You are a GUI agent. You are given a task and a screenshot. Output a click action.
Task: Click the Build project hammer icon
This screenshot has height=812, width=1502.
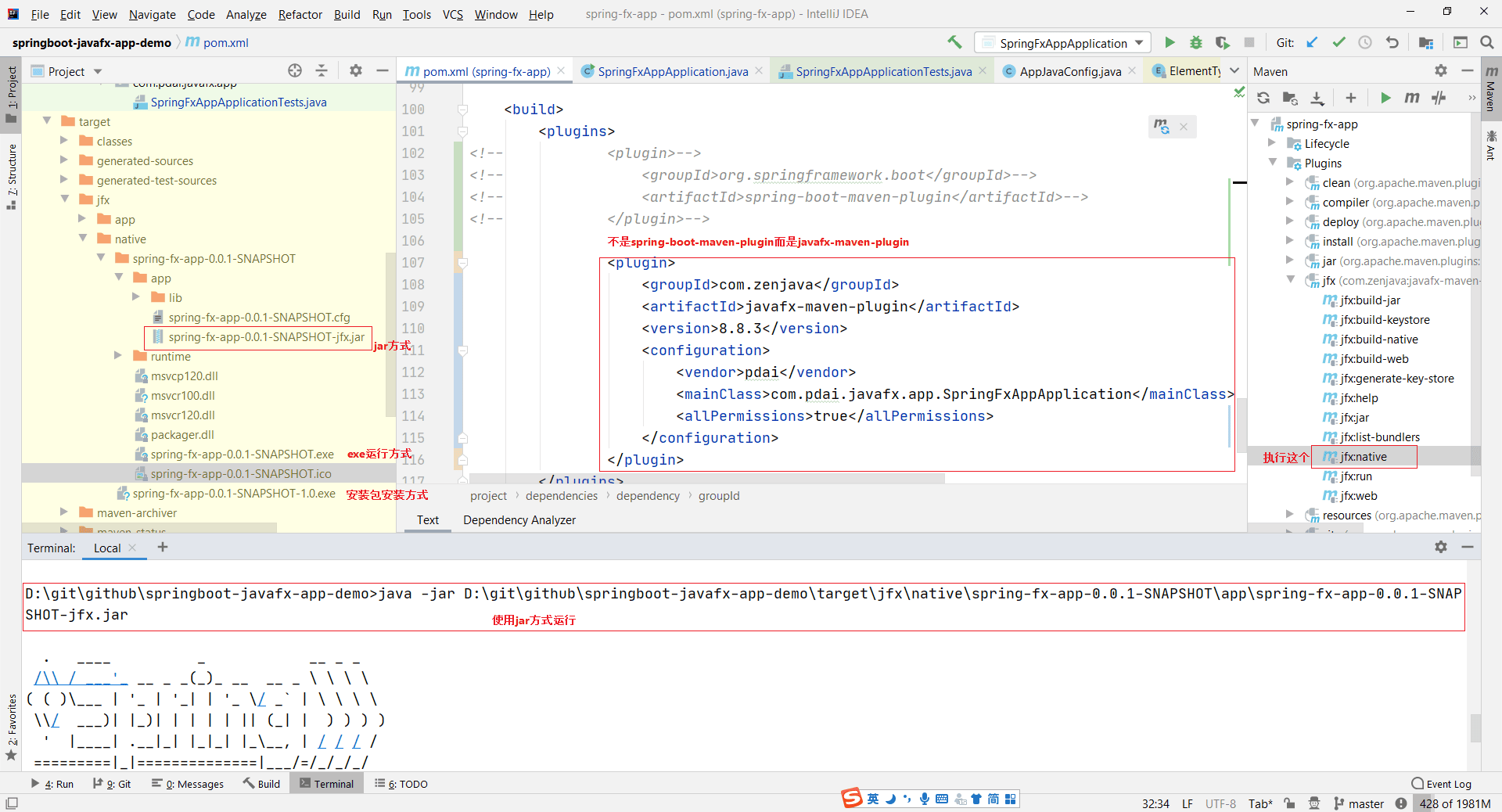pyautogui.click(x=954, y=43)
